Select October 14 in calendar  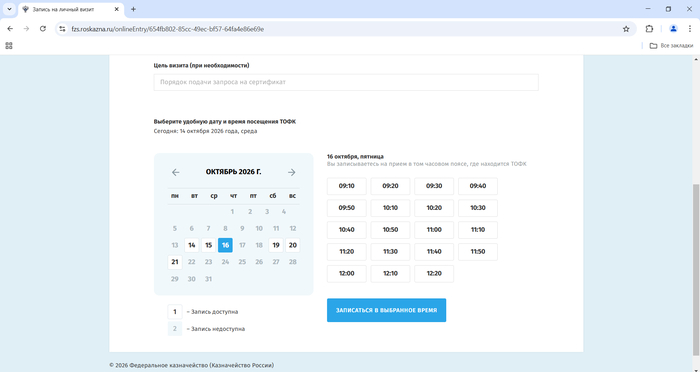click(x=192, y=245)
